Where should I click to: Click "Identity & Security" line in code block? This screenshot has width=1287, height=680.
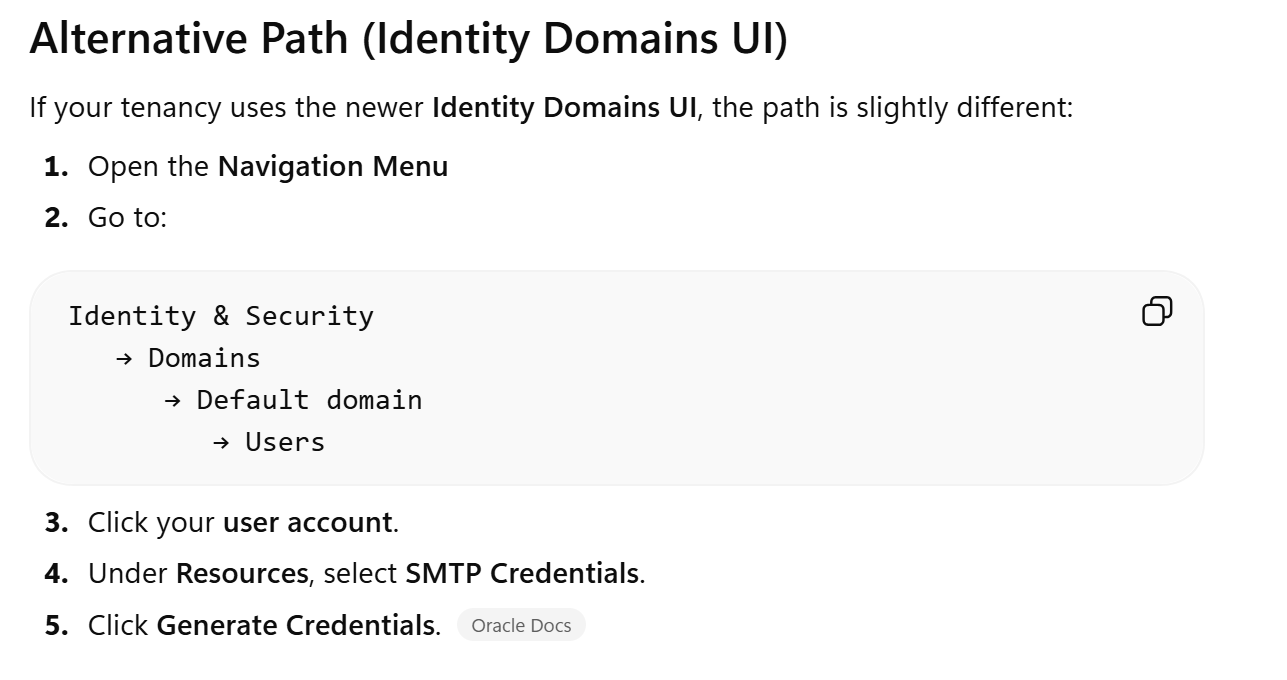click(x=221, y=316)
